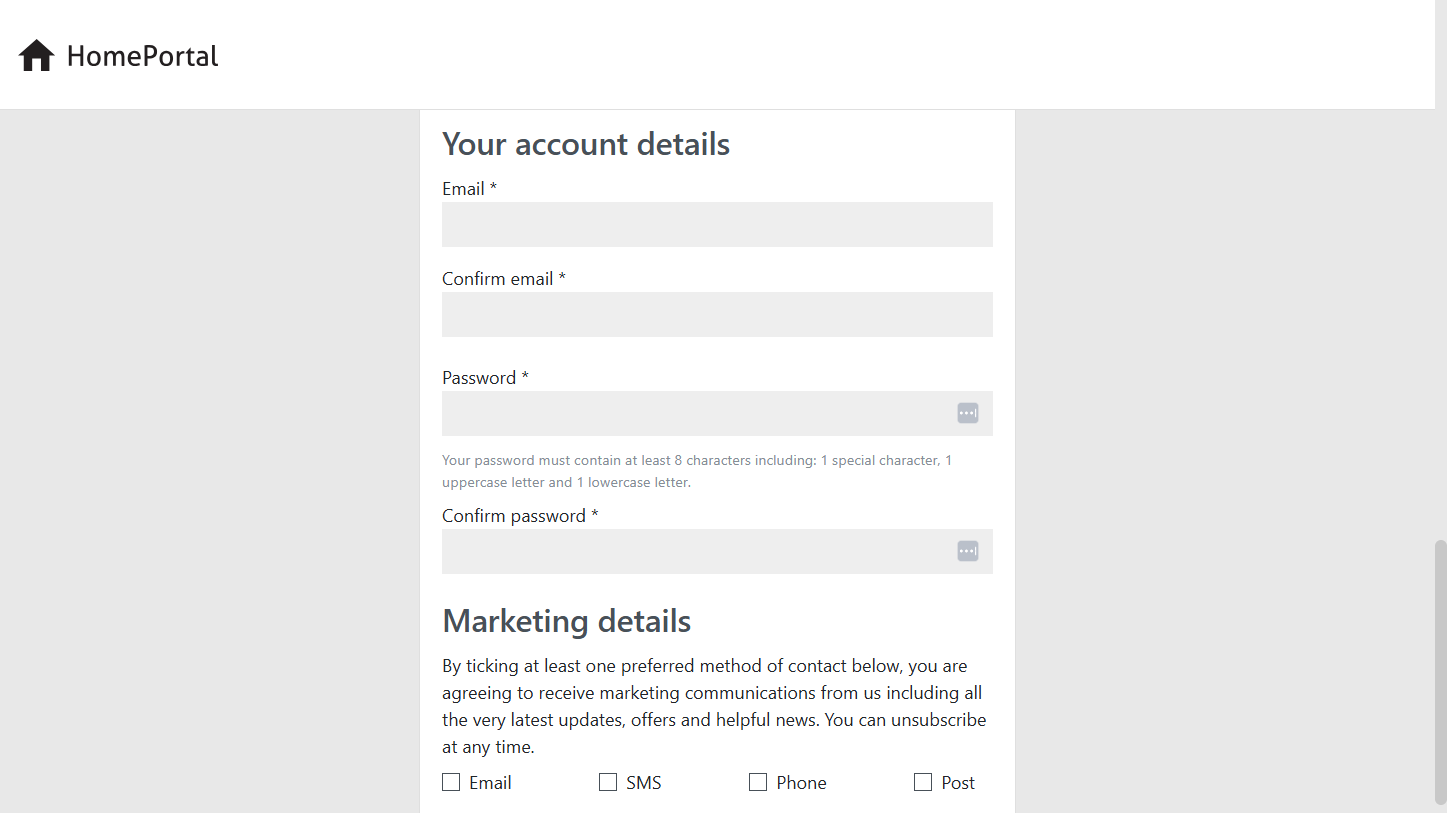Click the password requirements hint text
The image size is (1447, 813).
tap(697, 471)
